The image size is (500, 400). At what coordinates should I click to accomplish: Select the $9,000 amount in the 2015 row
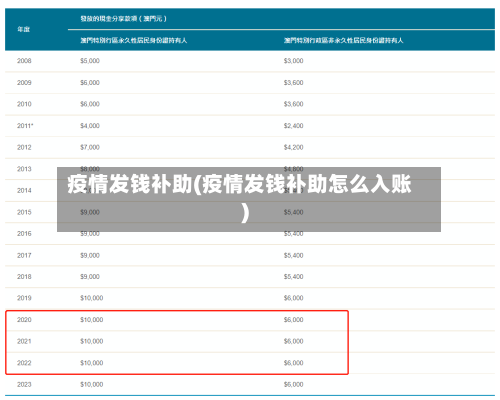click(x=90, y=212)
